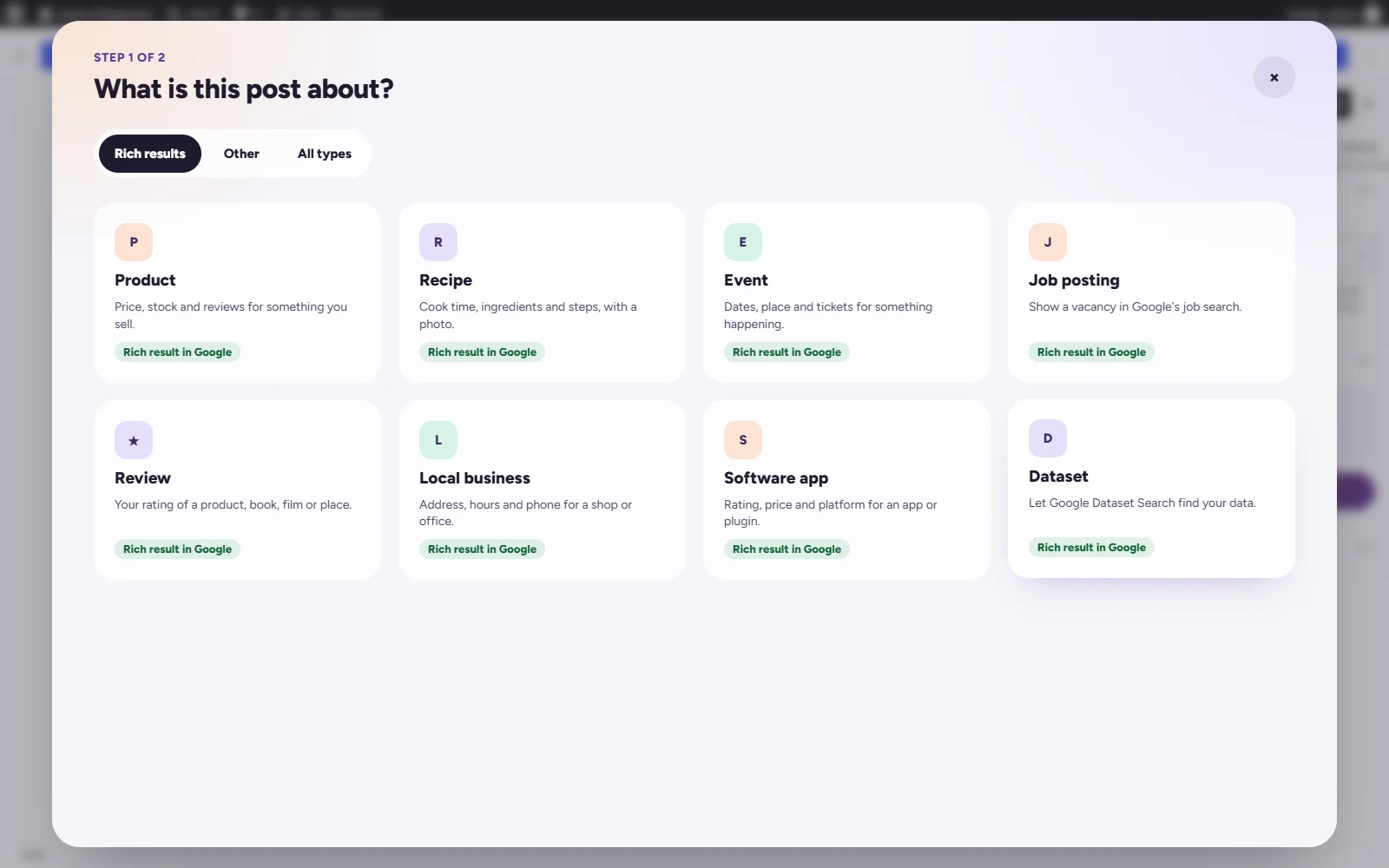Viewport: 1389px width, 868px height.
Task: Click Rich result badge on Software app card
Action: [x=787, y=549]
